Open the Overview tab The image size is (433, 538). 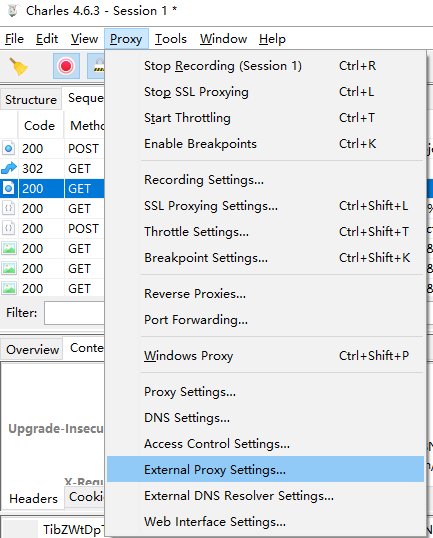(32, 349)
